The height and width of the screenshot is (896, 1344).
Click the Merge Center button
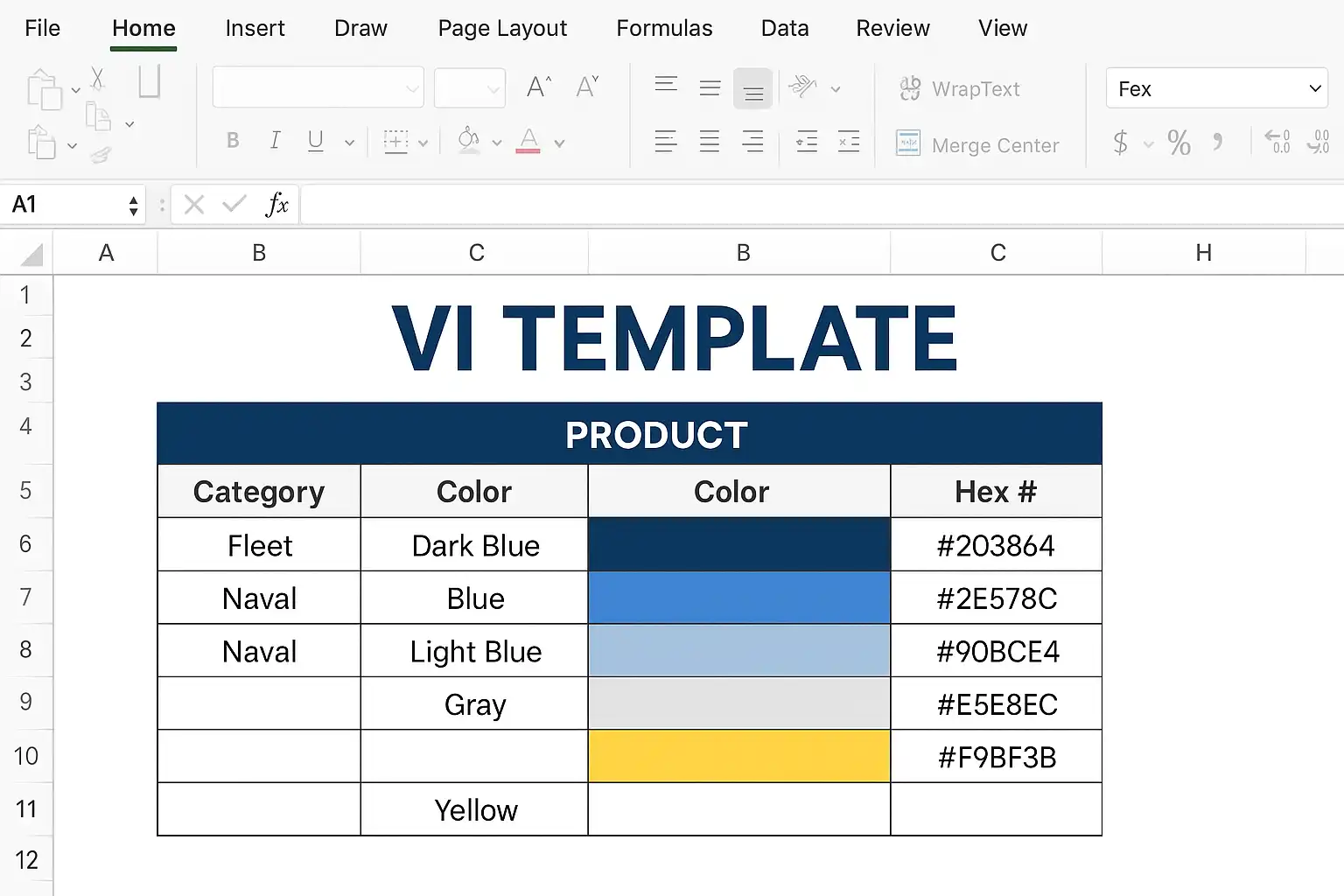coord(977,144)
